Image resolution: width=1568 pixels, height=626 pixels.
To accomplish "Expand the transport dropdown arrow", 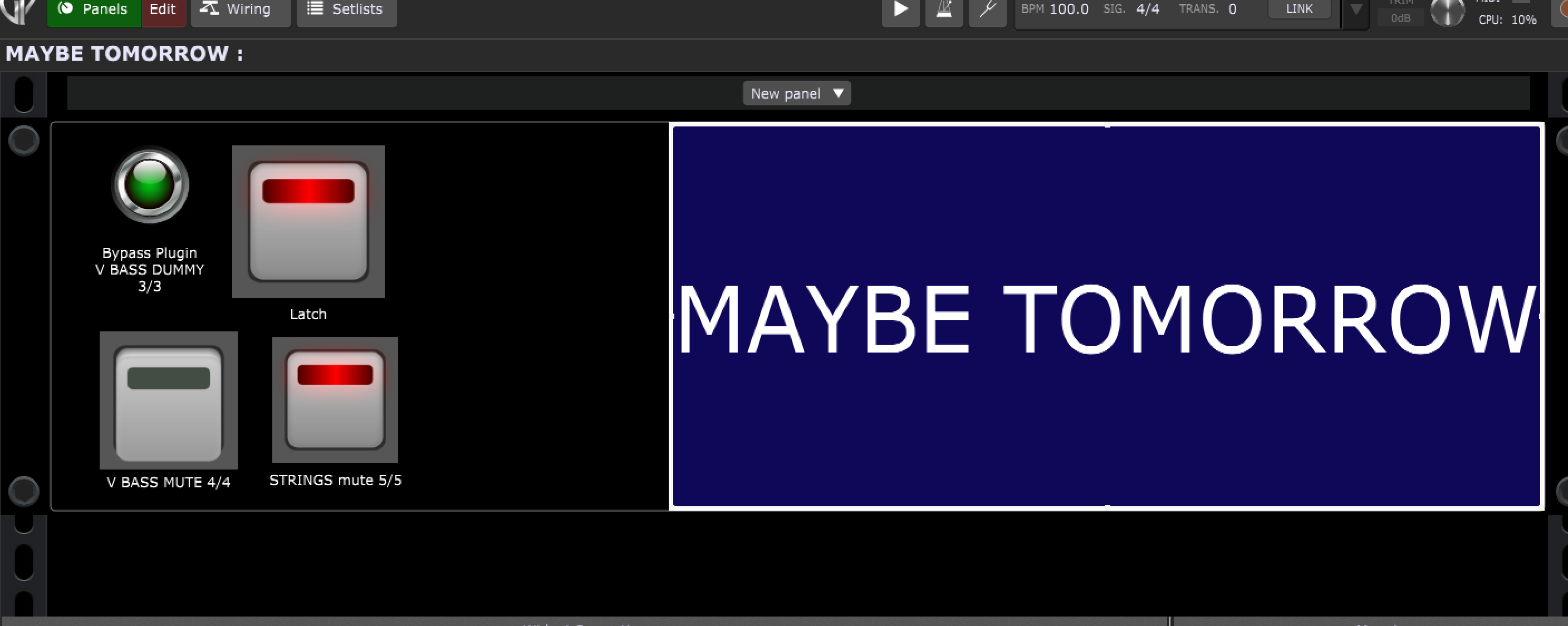I will point(1355,11).
